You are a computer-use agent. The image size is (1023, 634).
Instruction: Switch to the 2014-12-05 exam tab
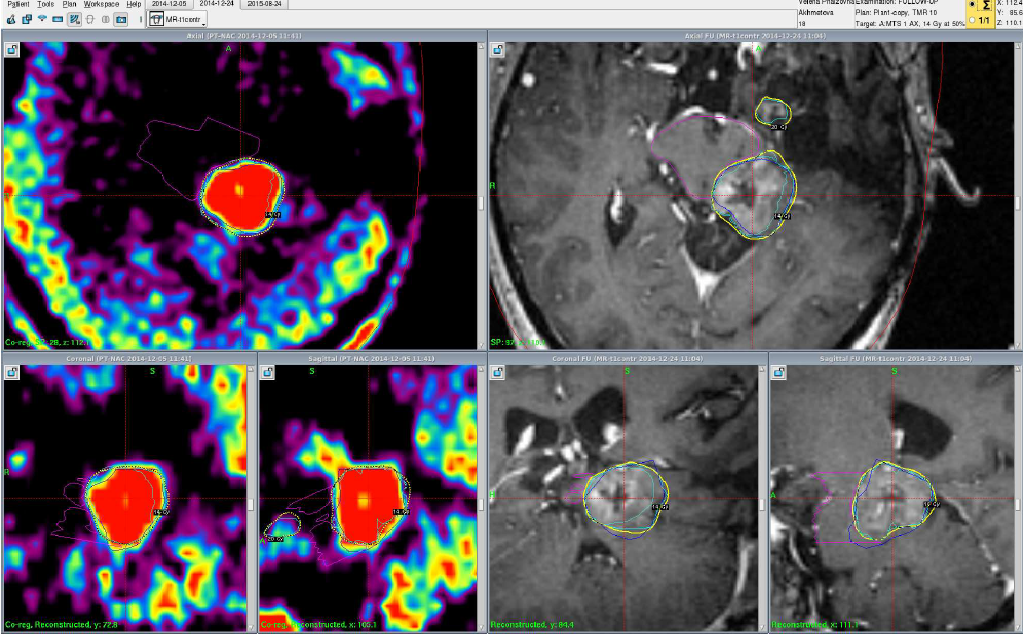click(x=169, y=4)
